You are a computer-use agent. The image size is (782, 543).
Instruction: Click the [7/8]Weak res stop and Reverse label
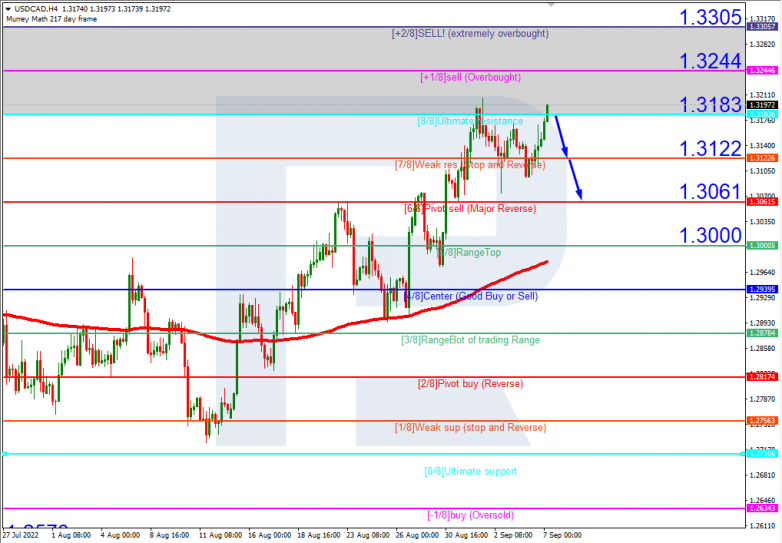(x=470, y=165)
